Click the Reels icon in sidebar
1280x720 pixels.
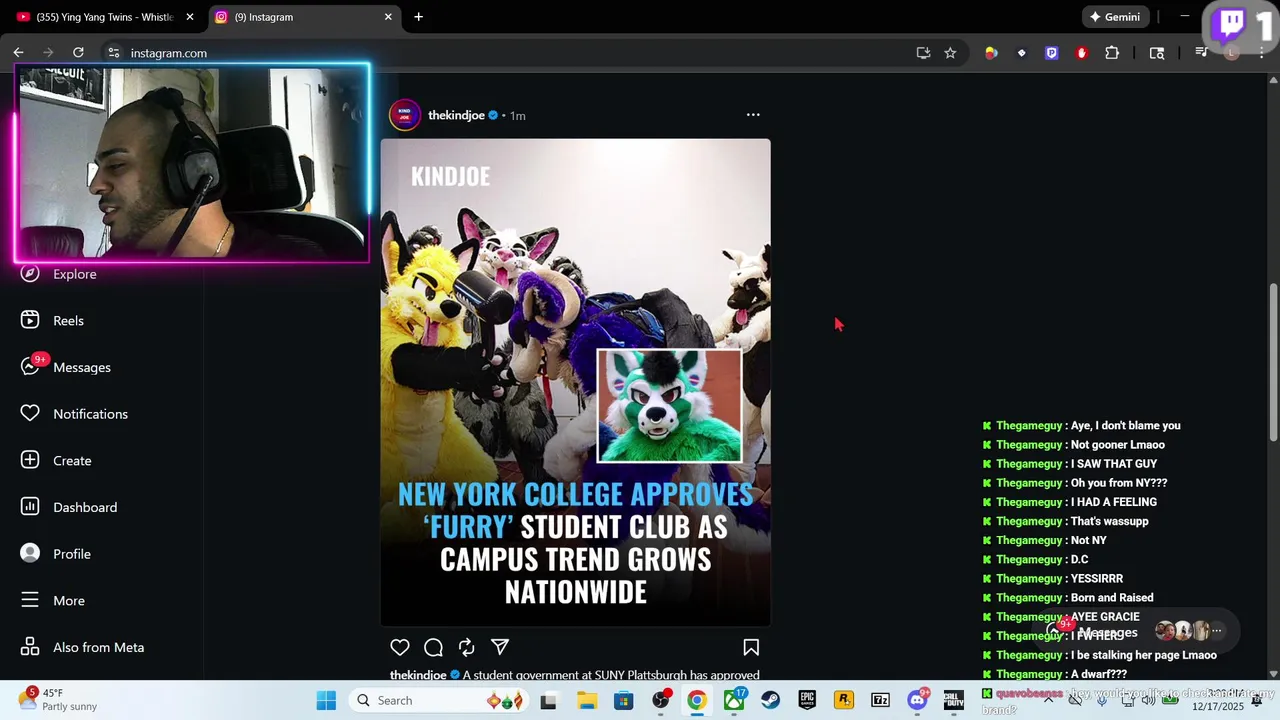(30, 320)
